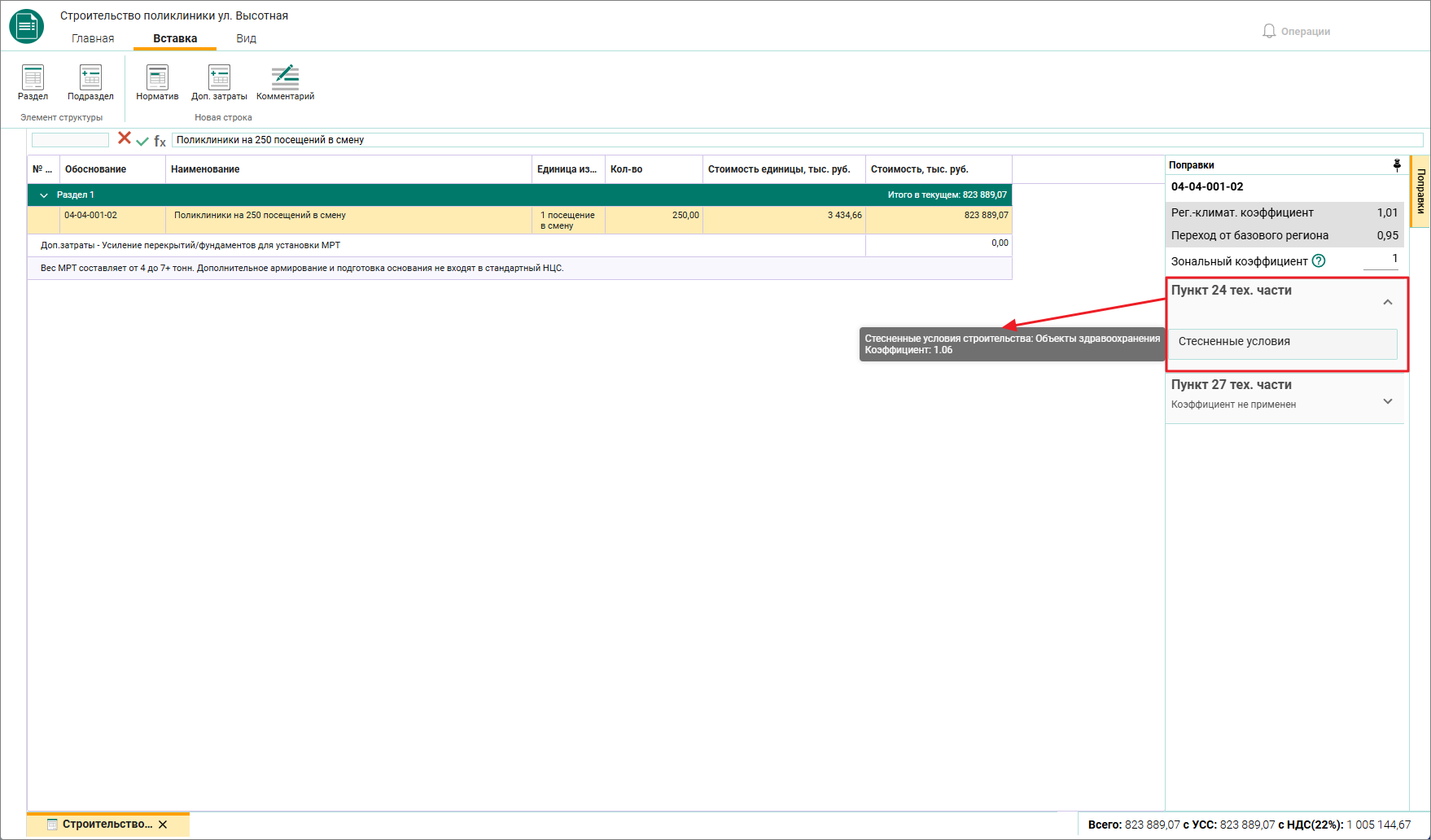1431x840 pixels.
Task: Pin the Поправки panel
Action: (1397, 165)
